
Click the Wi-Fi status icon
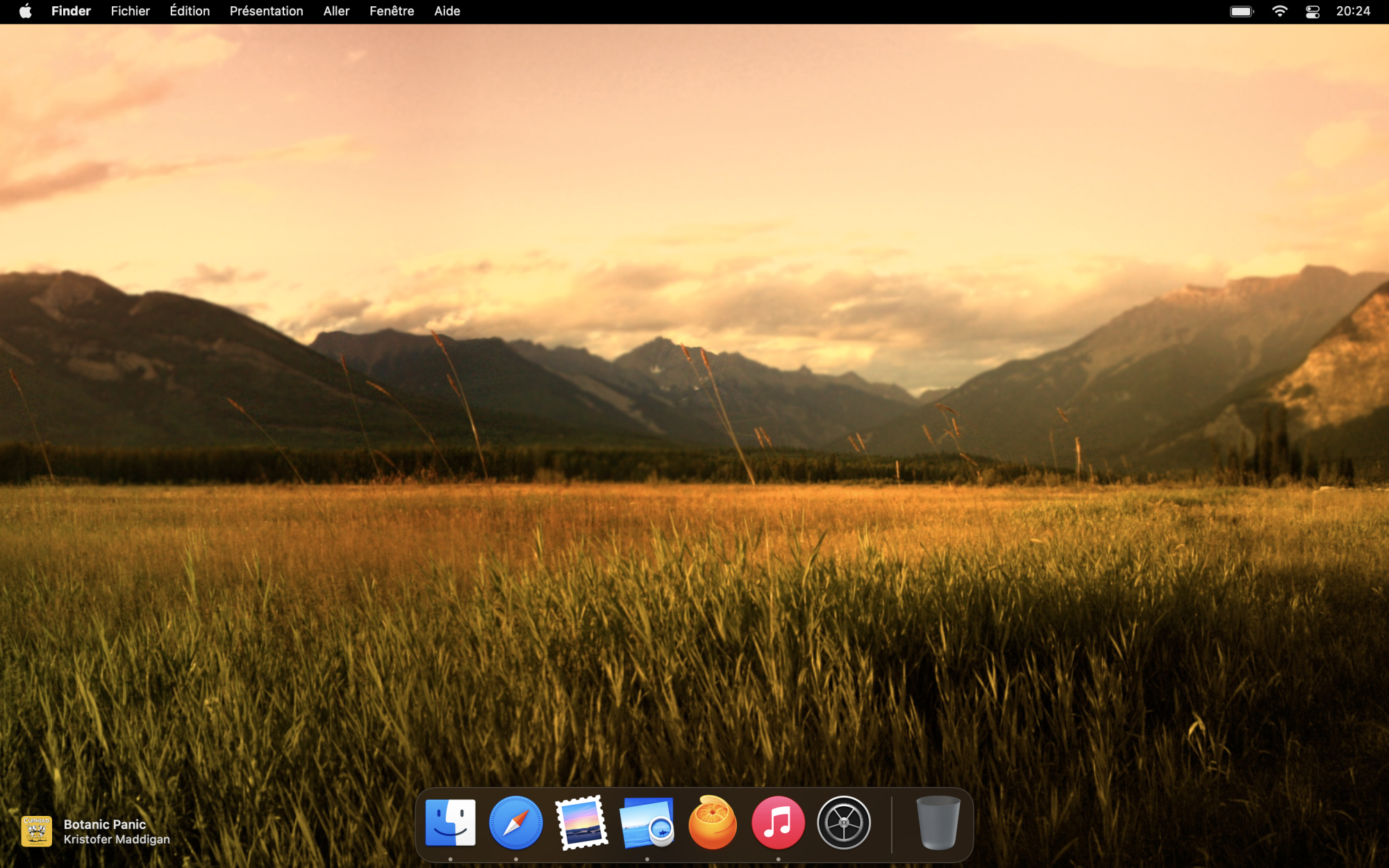pos(1279,11)
